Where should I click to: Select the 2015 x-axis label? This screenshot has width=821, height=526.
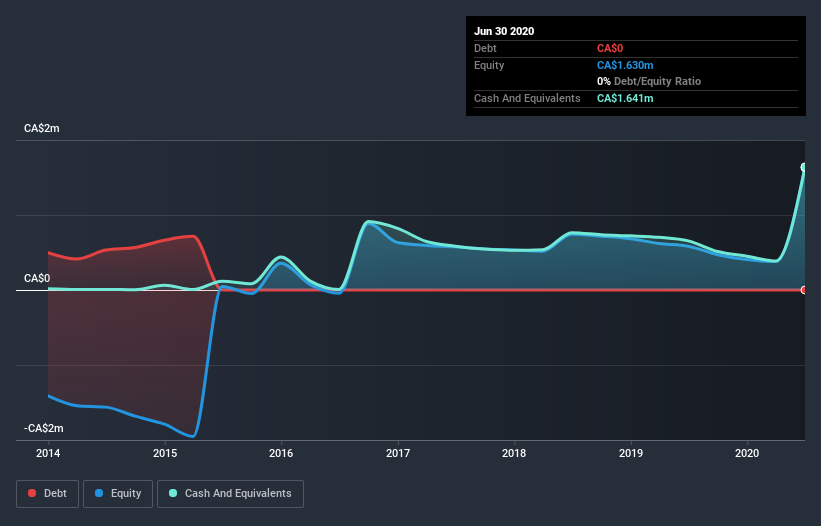point(165,453)
